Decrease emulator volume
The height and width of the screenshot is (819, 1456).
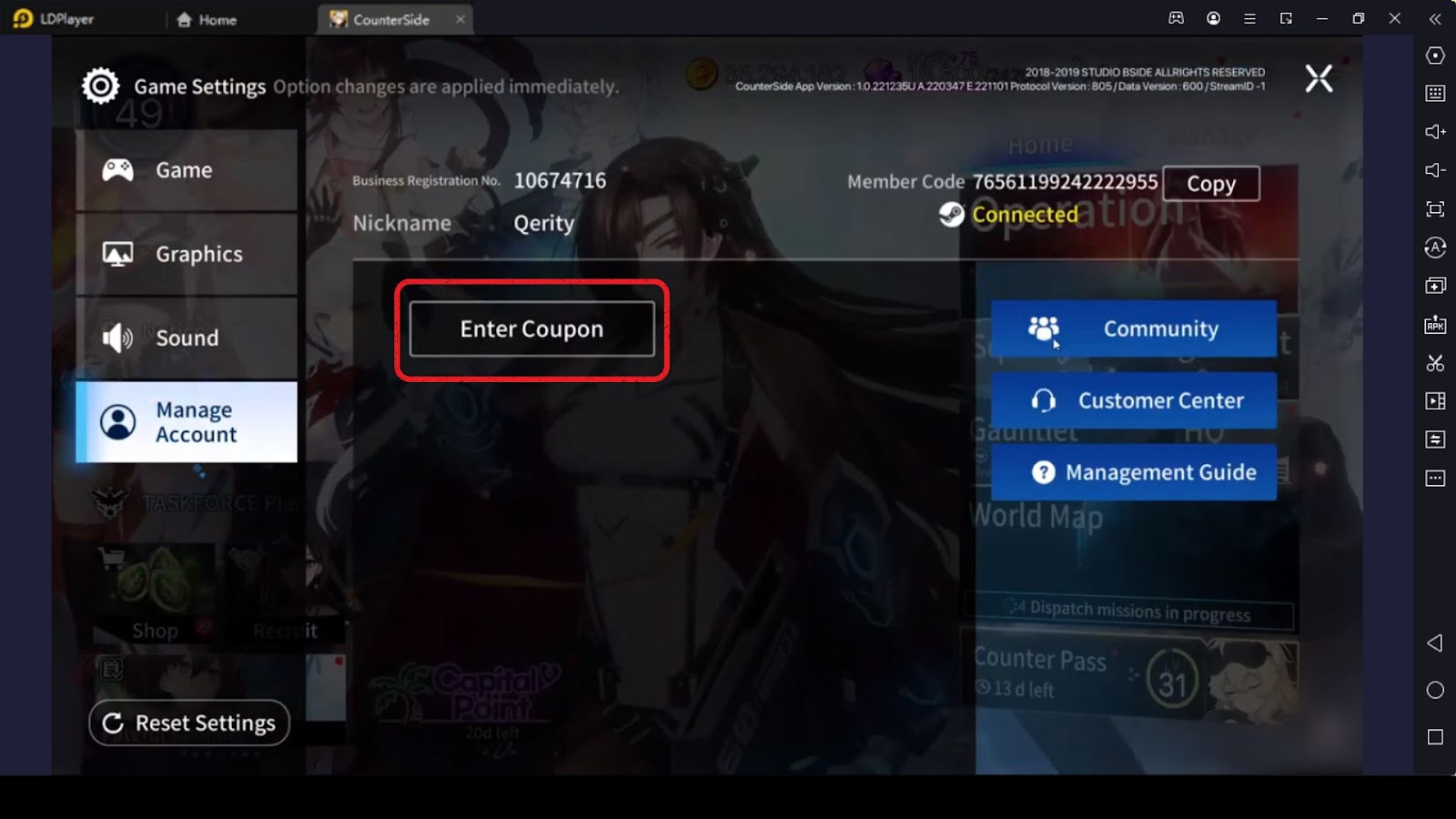pos(1435,170)
